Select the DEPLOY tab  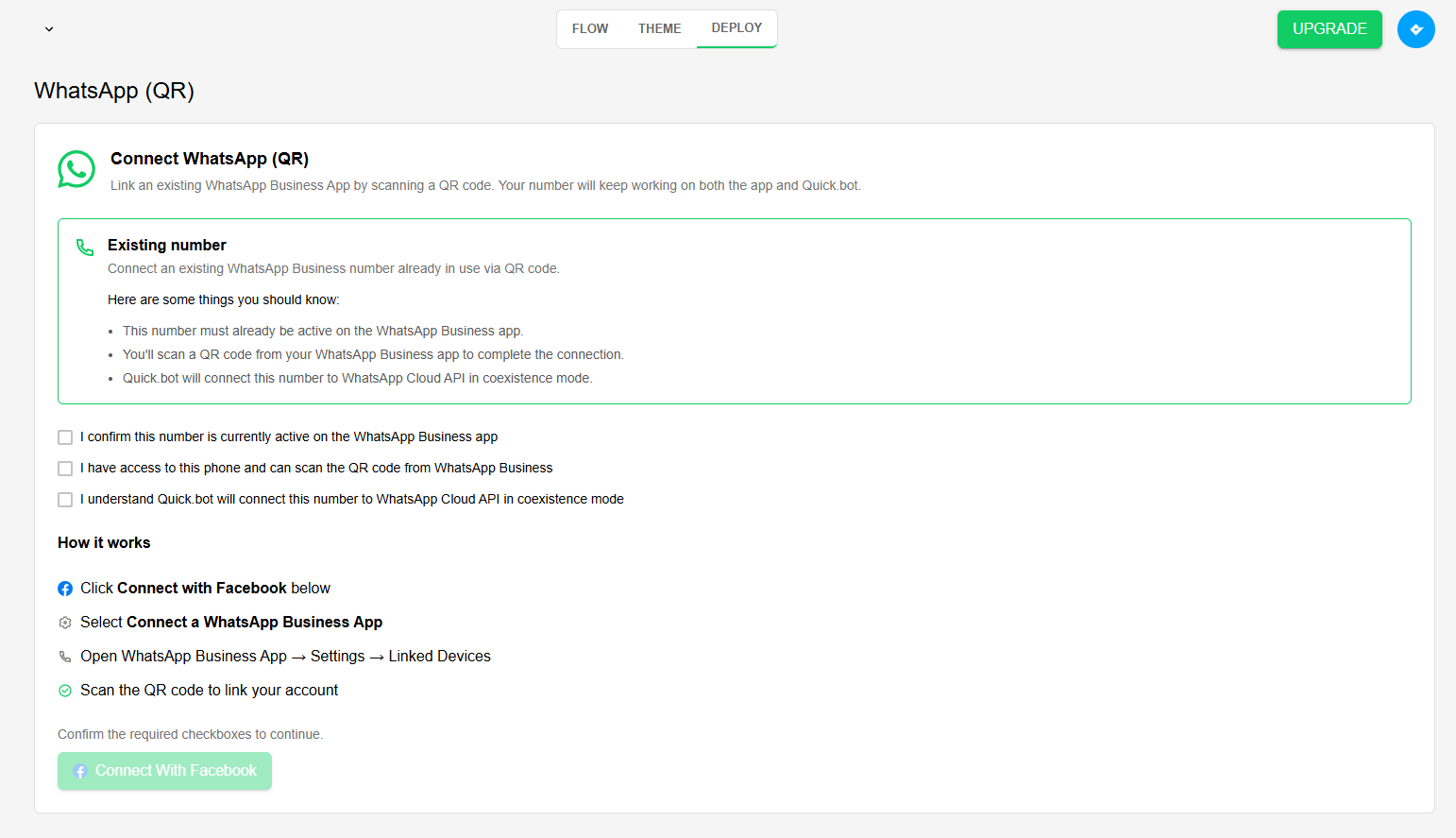(736, 28)
